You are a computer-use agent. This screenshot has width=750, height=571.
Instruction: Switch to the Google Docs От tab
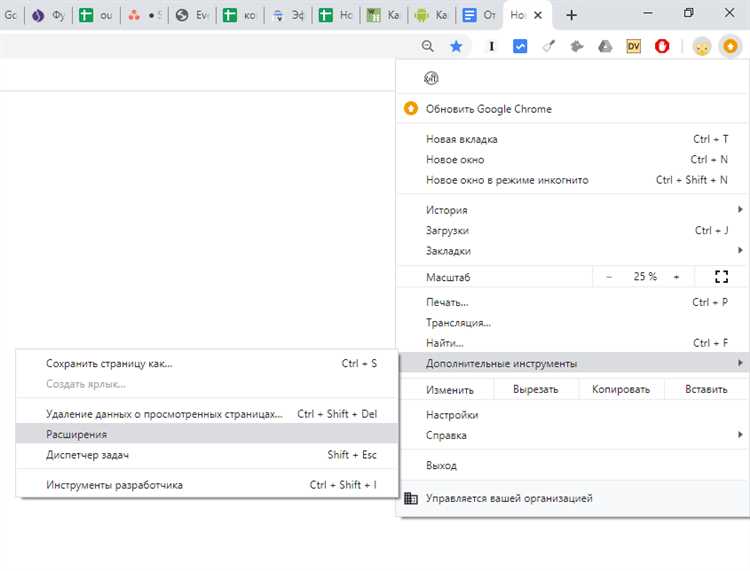coord(479,15)
